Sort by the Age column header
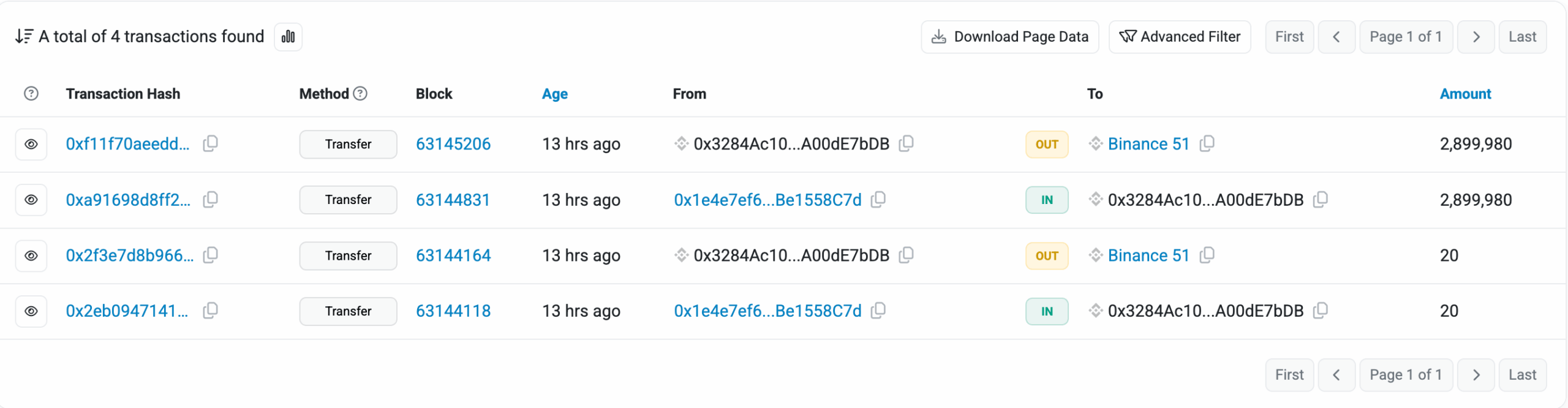Screen dimensions: 1568x408 click(x=554, y=94)
